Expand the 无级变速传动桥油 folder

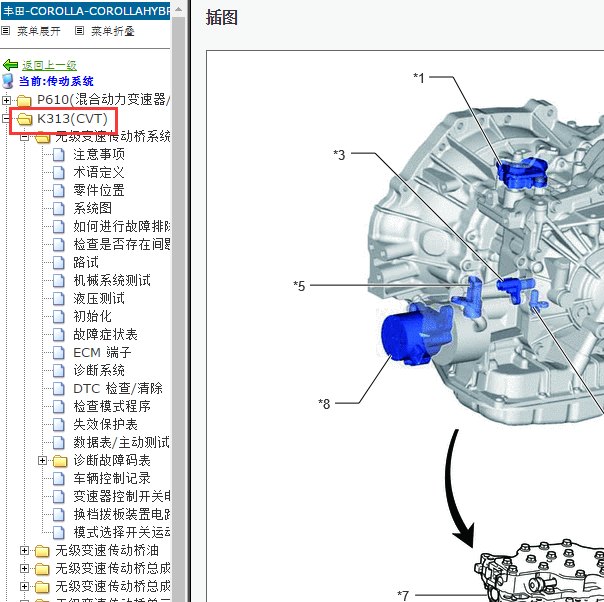pos(24,551)
